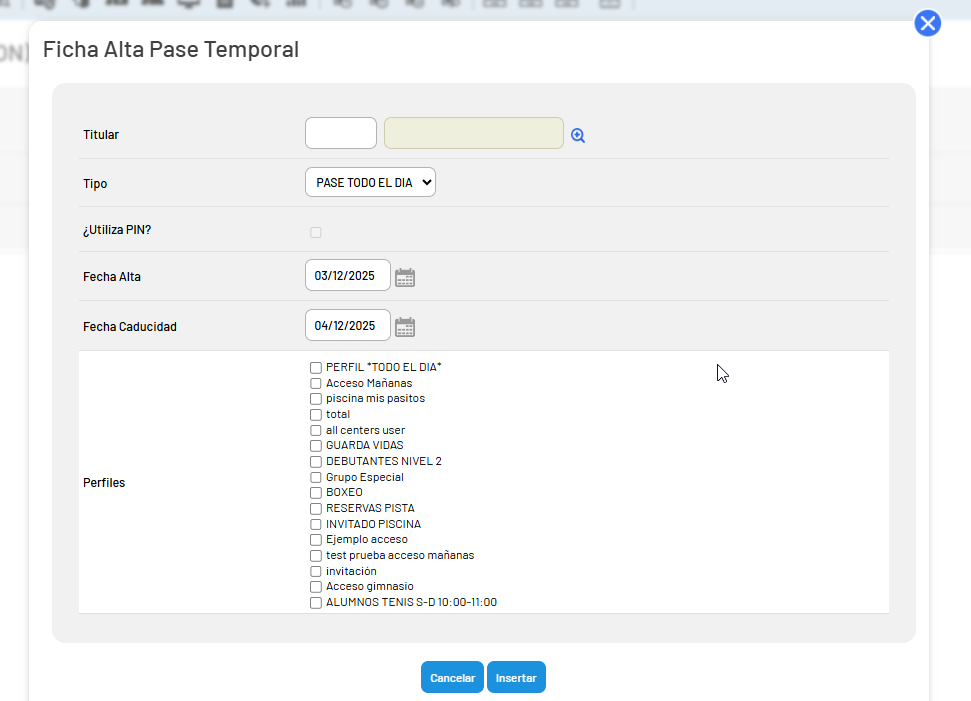Enable ALUMNOS TENIS S-D 10:00-11:00 profile
Screen dimensions: 971x701
[x=316, y=603]
